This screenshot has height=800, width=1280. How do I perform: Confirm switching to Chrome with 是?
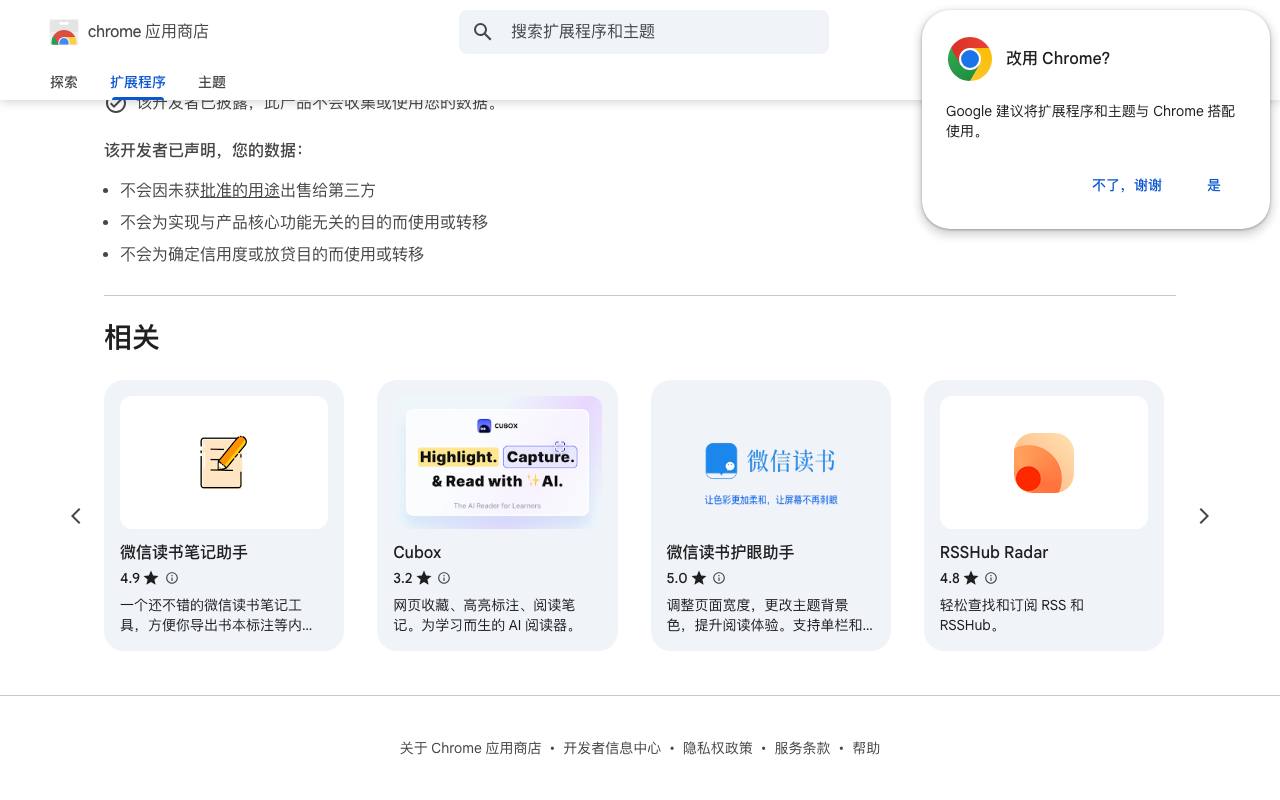[x=1214, y=185]
